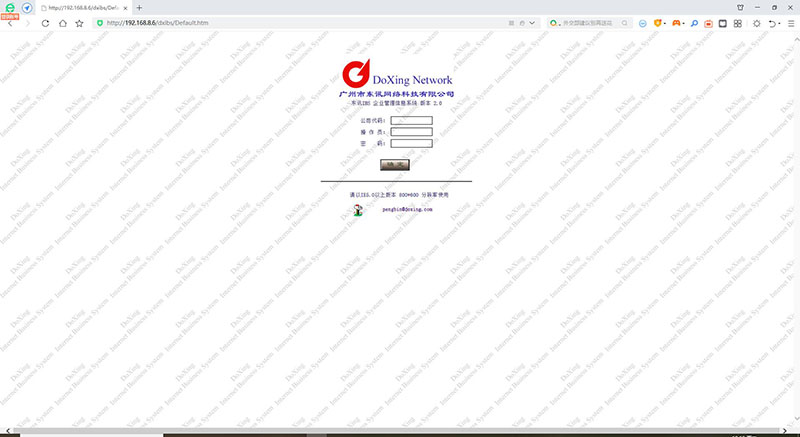Click the company code input field
The image size is (800, 437).
[x=411, y=120]
